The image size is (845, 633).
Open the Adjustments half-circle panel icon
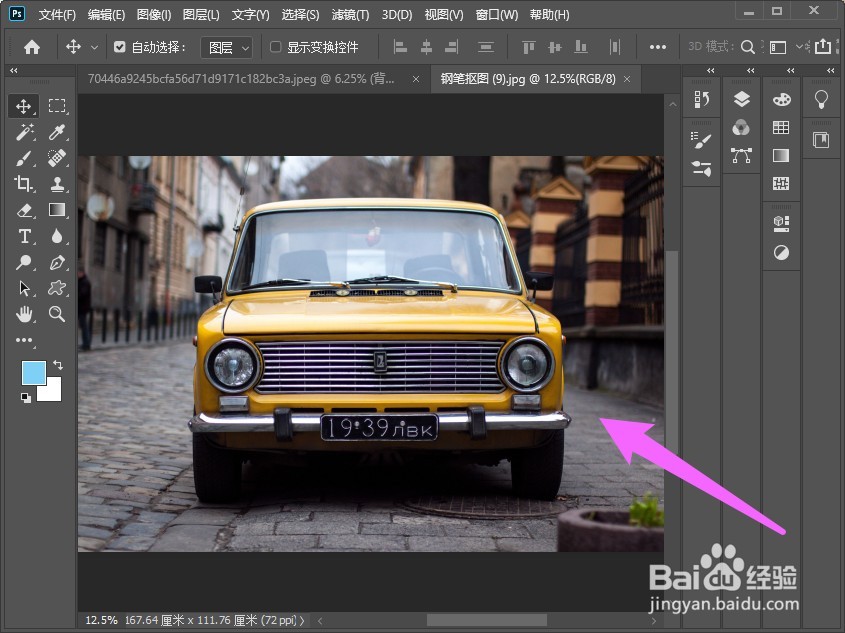click(x=781, y=252)
